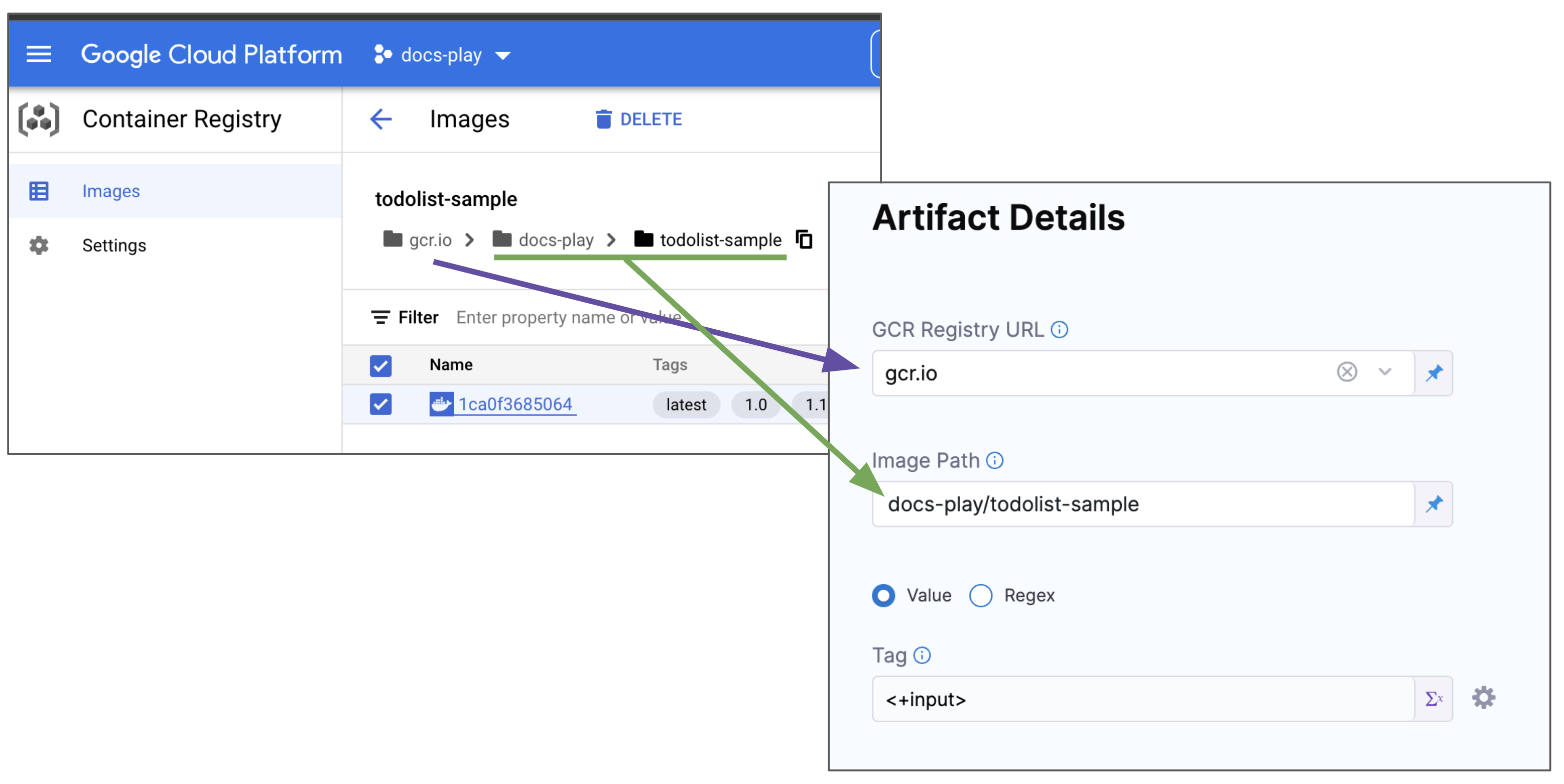Click the back arrow beside Images
Viewport: 1564px width, 784px height.
tap(380, 119)
